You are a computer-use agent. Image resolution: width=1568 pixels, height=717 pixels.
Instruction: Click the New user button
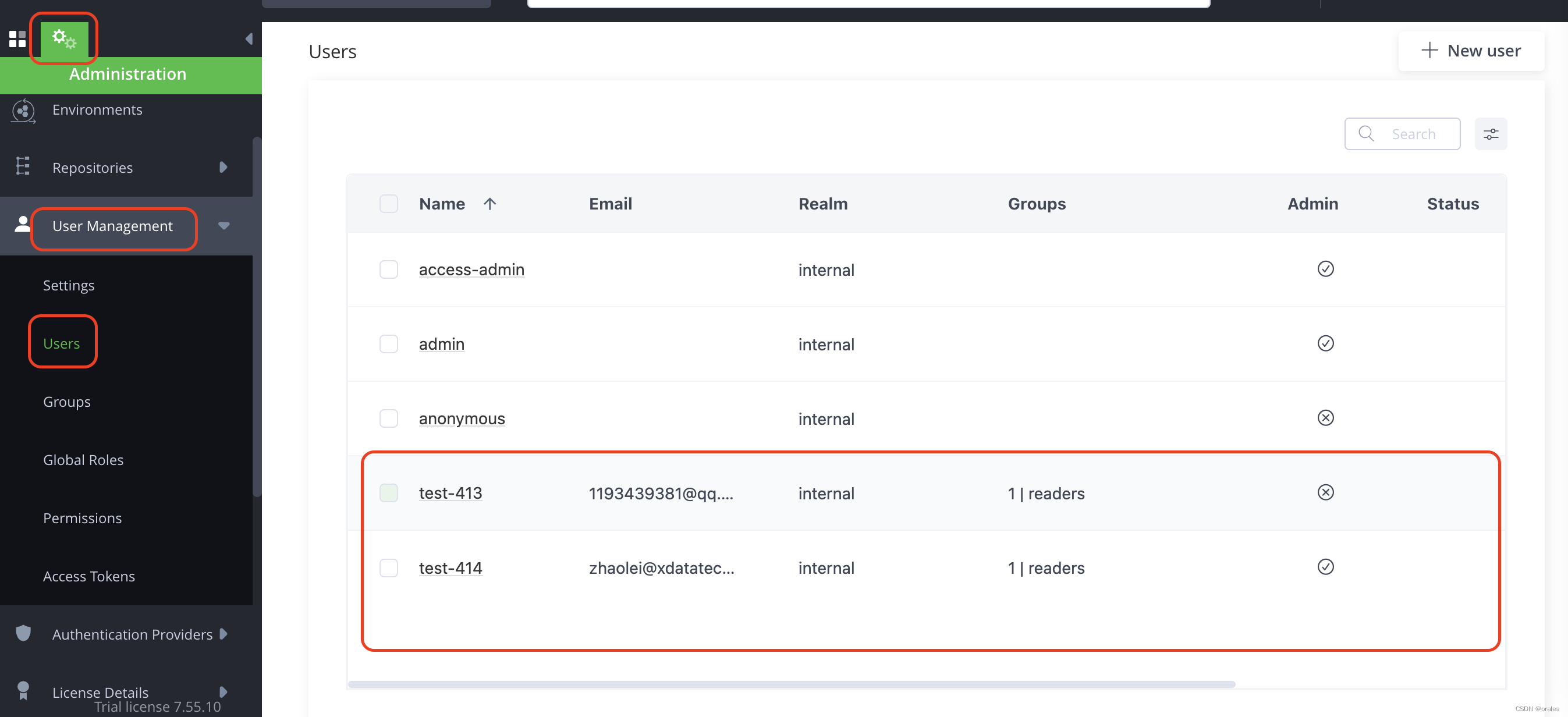tap(1471, 51)
